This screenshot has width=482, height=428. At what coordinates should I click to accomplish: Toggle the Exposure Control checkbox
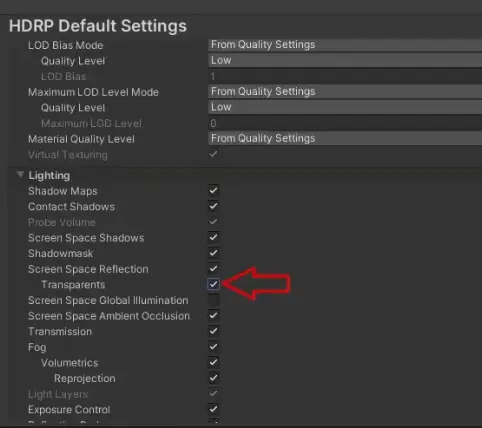(x=213, y=409)
